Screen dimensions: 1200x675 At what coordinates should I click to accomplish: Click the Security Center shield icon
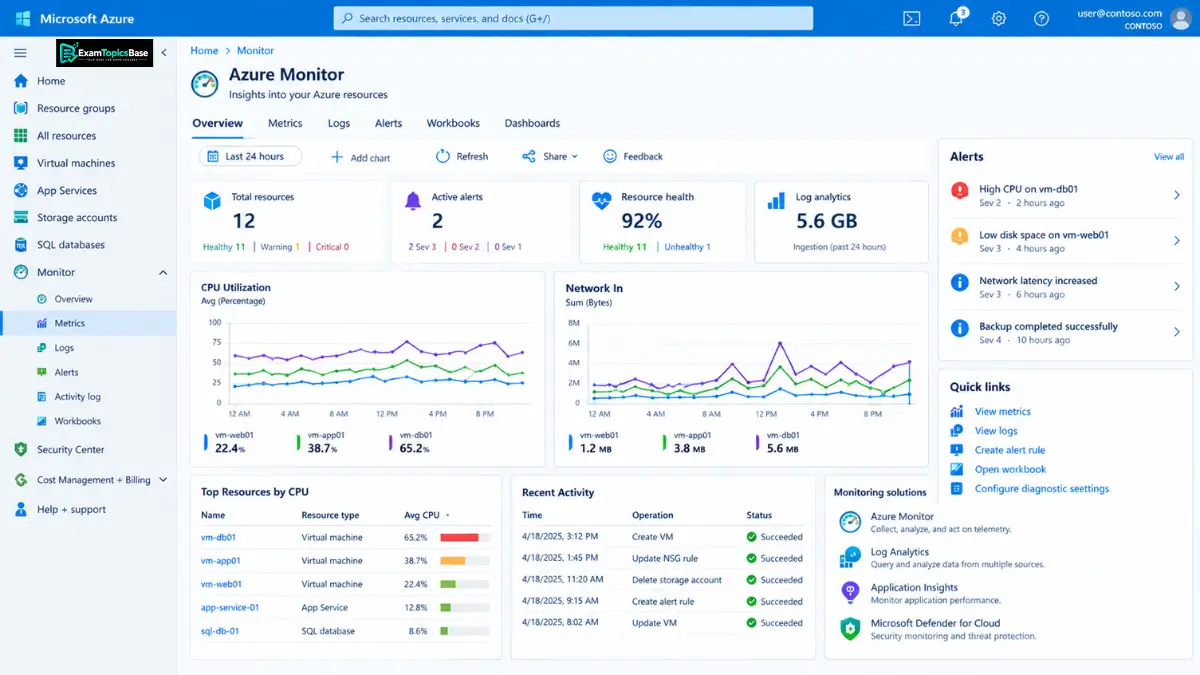click(x=20, y=450)
